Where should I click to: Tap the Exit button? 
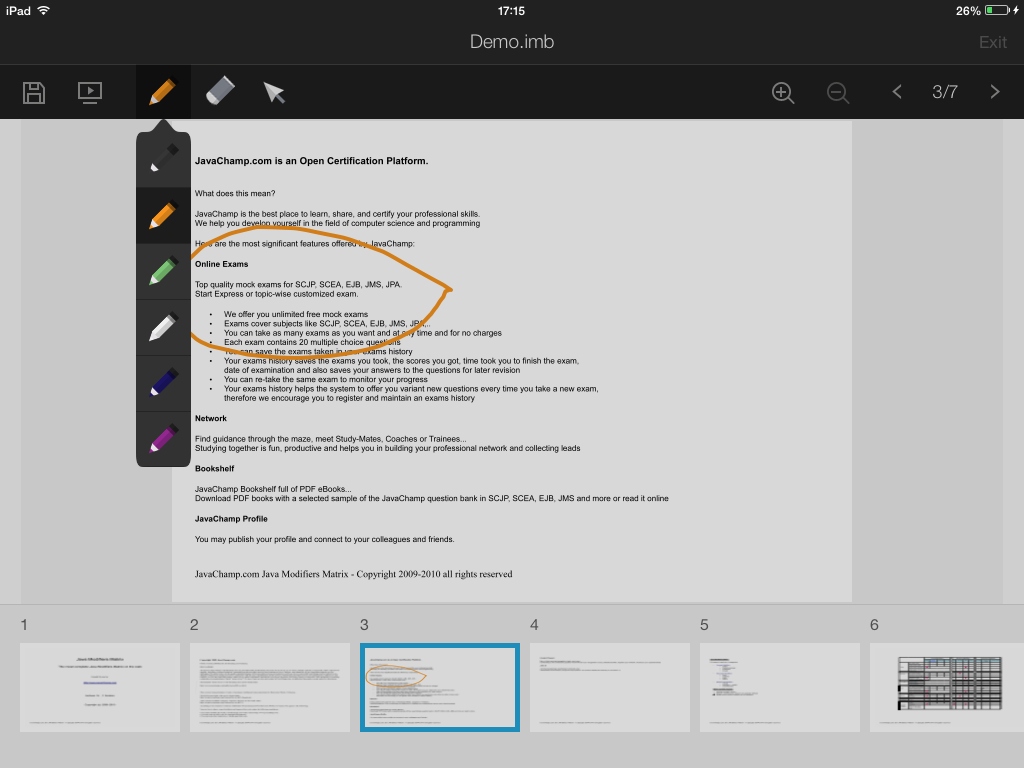click(993, 42)
